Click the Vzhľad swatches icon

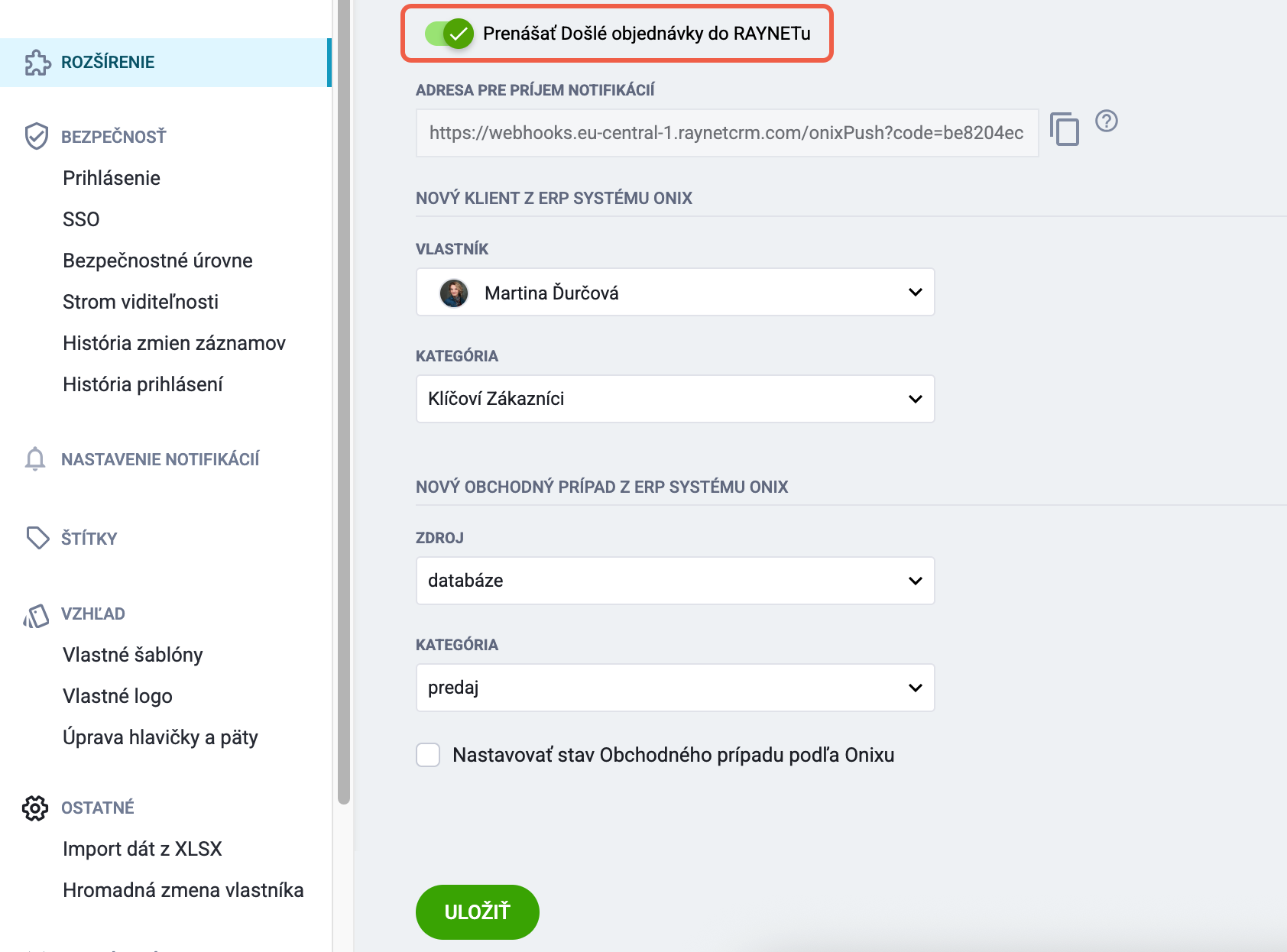[36, 616]
